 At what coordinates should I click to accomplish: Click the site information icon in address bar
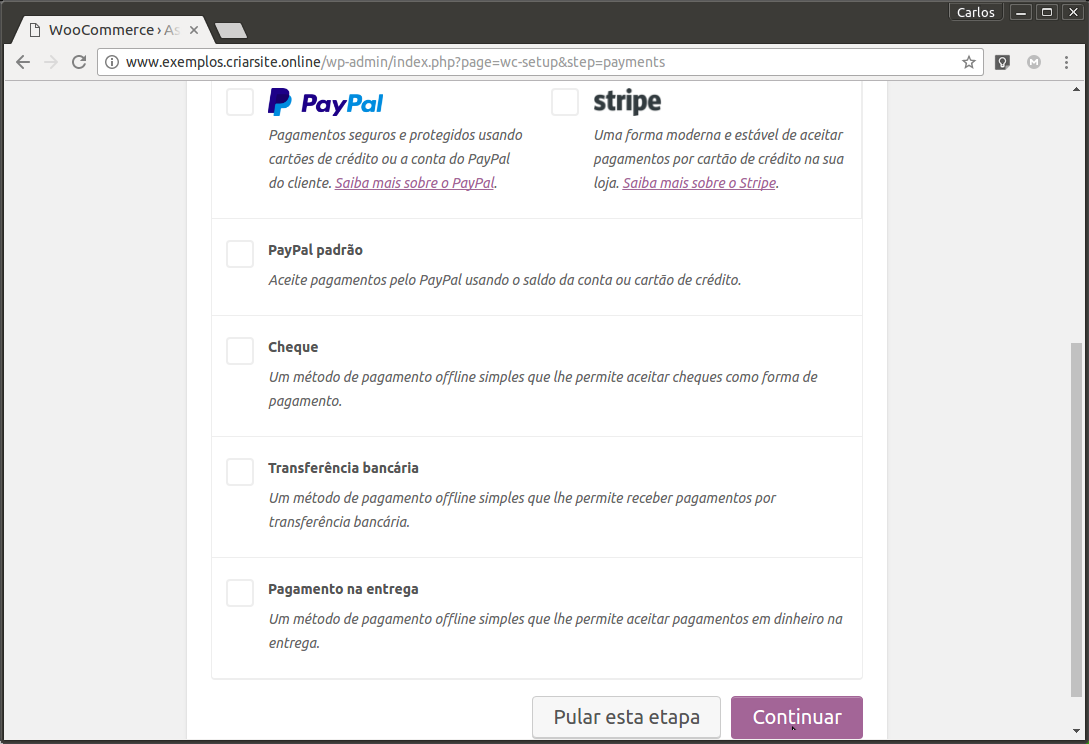112,62
